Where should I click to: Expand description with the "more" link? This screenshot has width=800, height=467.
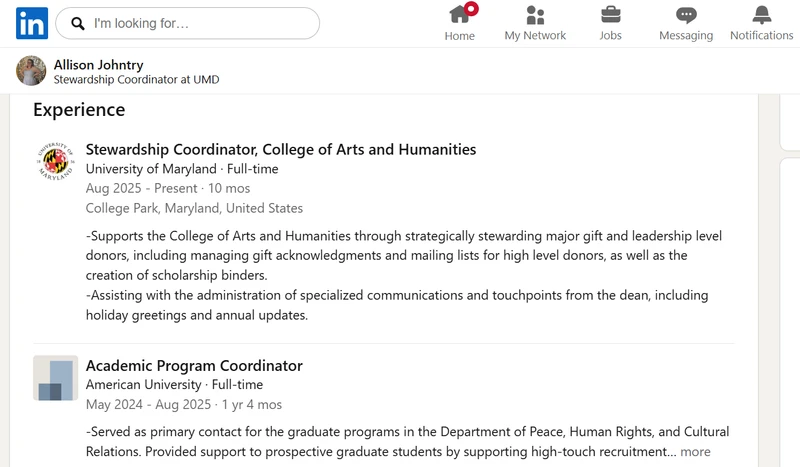695,452
